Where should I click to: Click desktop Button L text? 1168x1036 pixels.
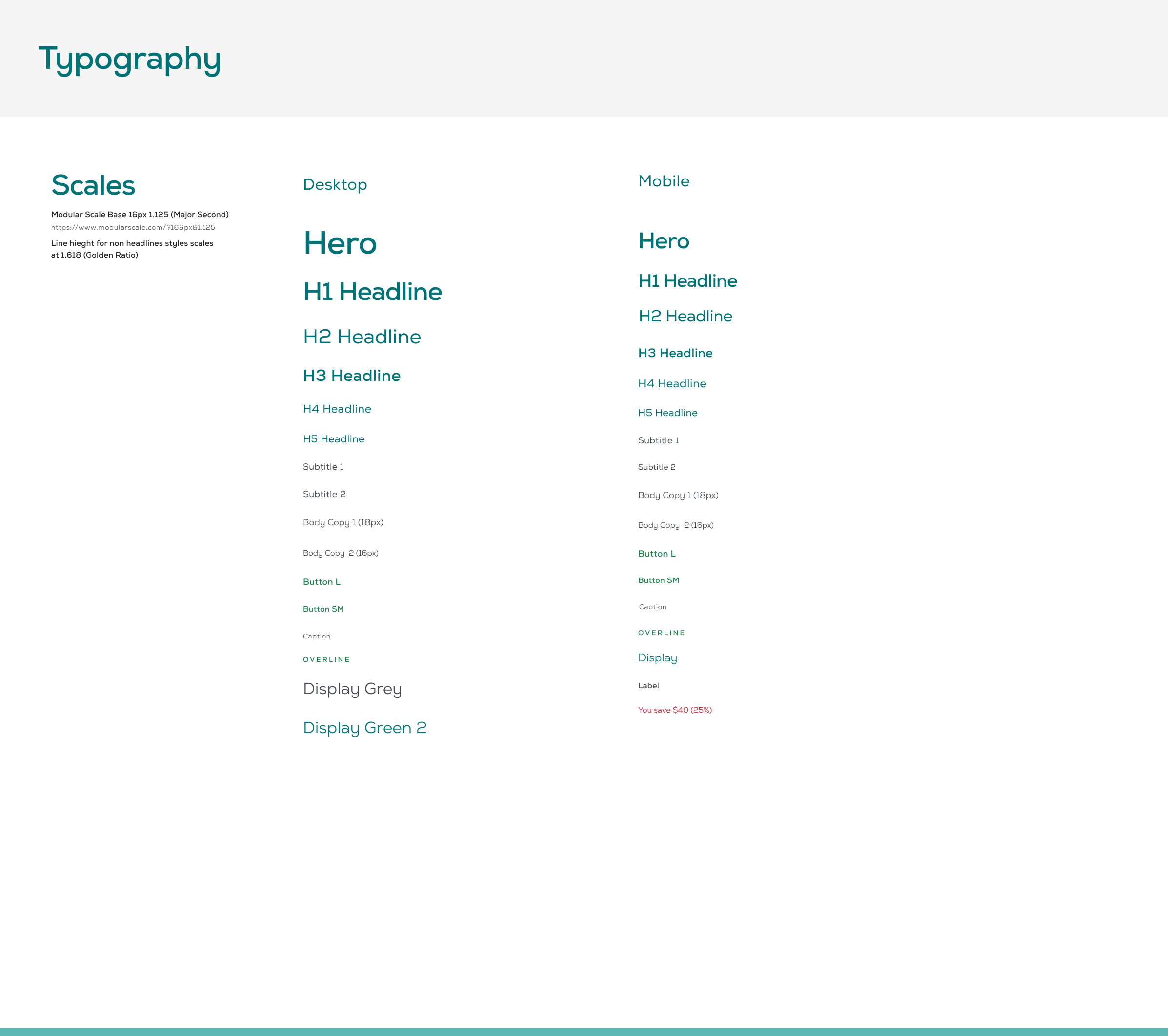[322, 582]
